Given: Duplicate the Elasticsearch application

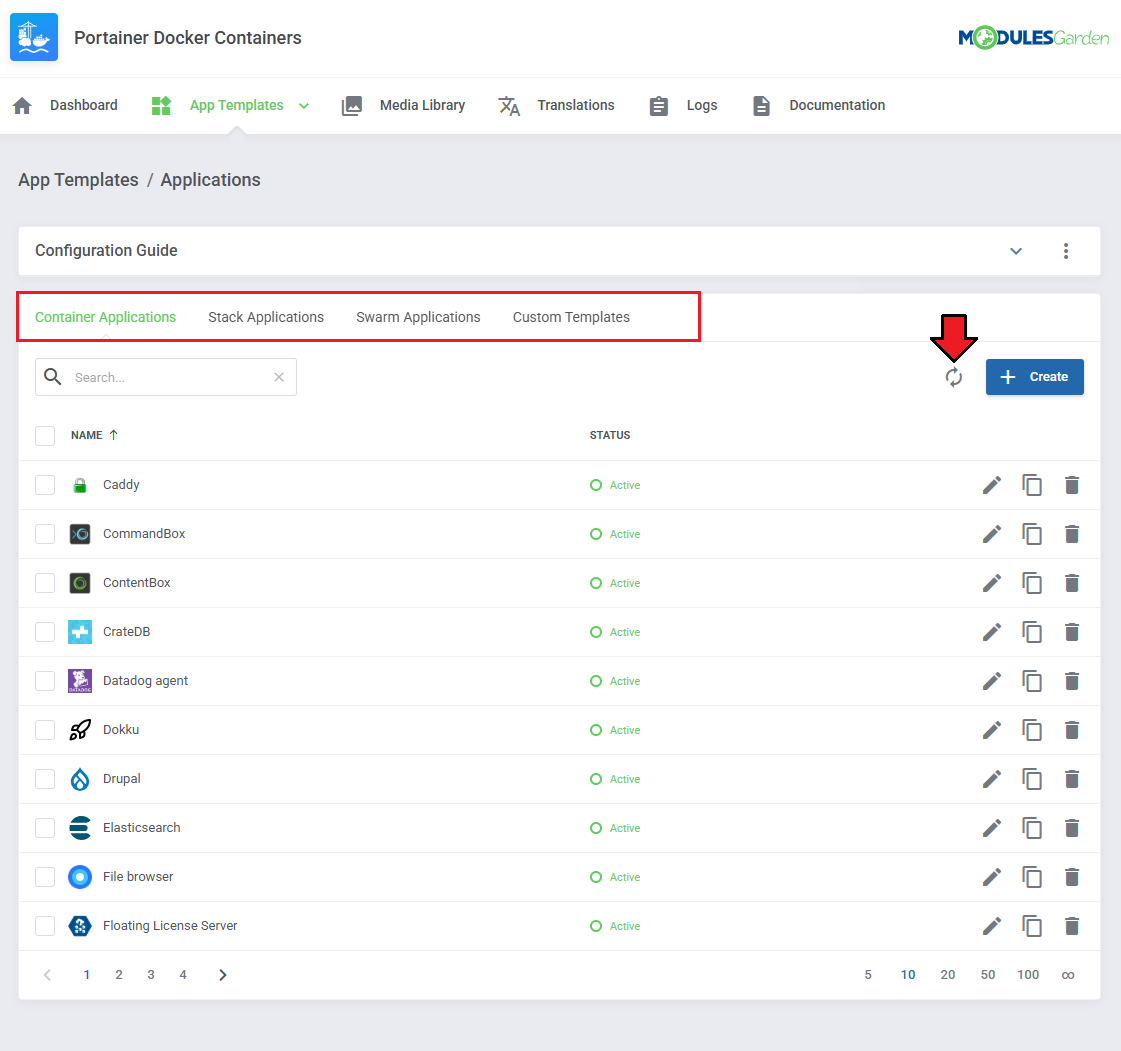Looking at the screenshot, I should pos(1032,828).
